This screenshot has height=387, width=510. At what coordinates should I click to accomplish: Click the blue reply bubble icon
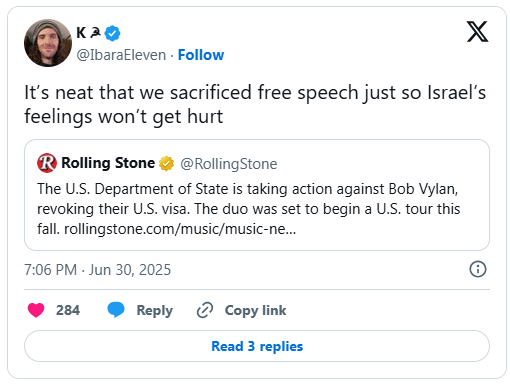116,310
